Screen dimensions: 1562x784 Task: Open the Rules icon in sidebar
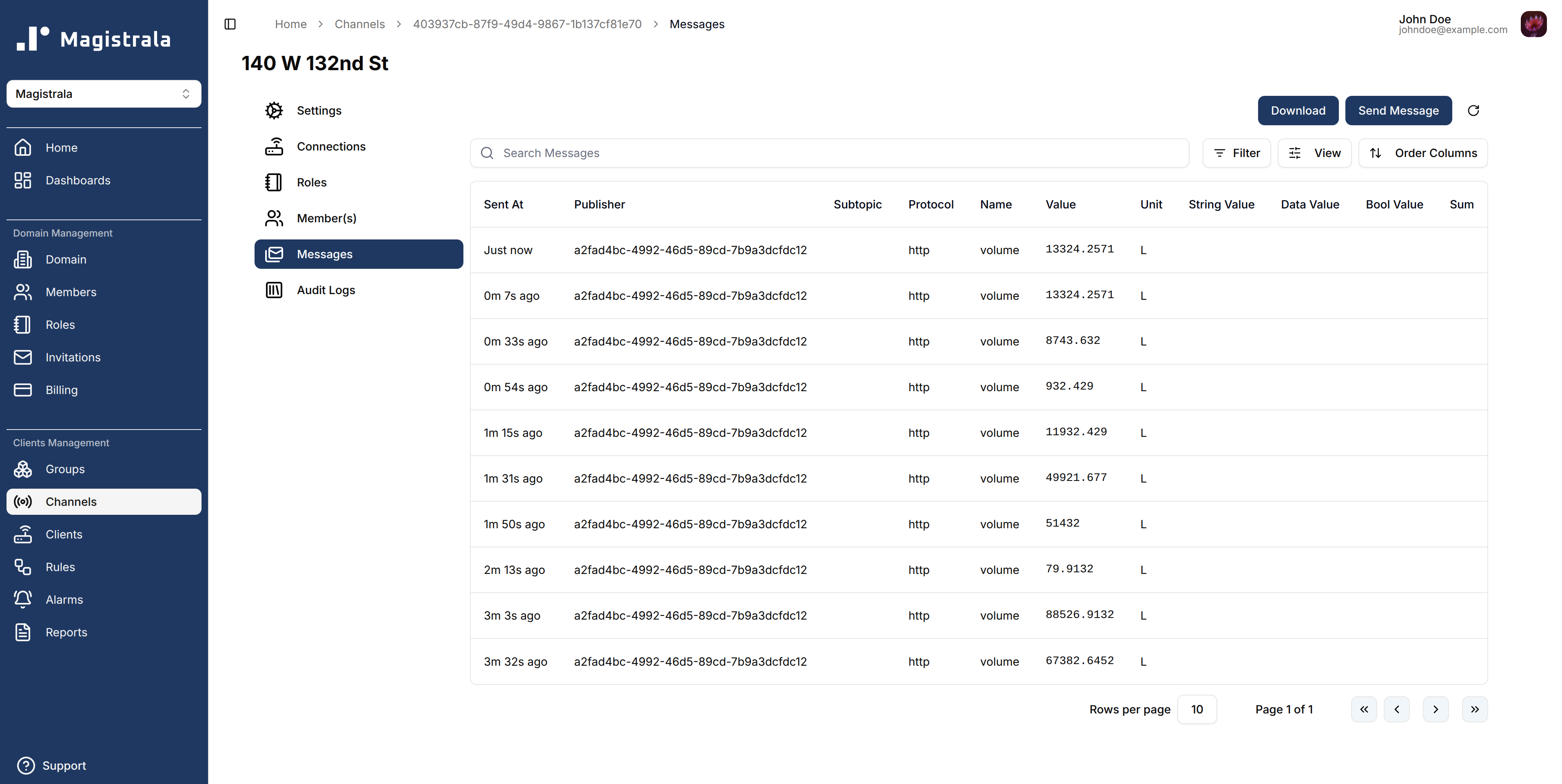tap(23, 567)
